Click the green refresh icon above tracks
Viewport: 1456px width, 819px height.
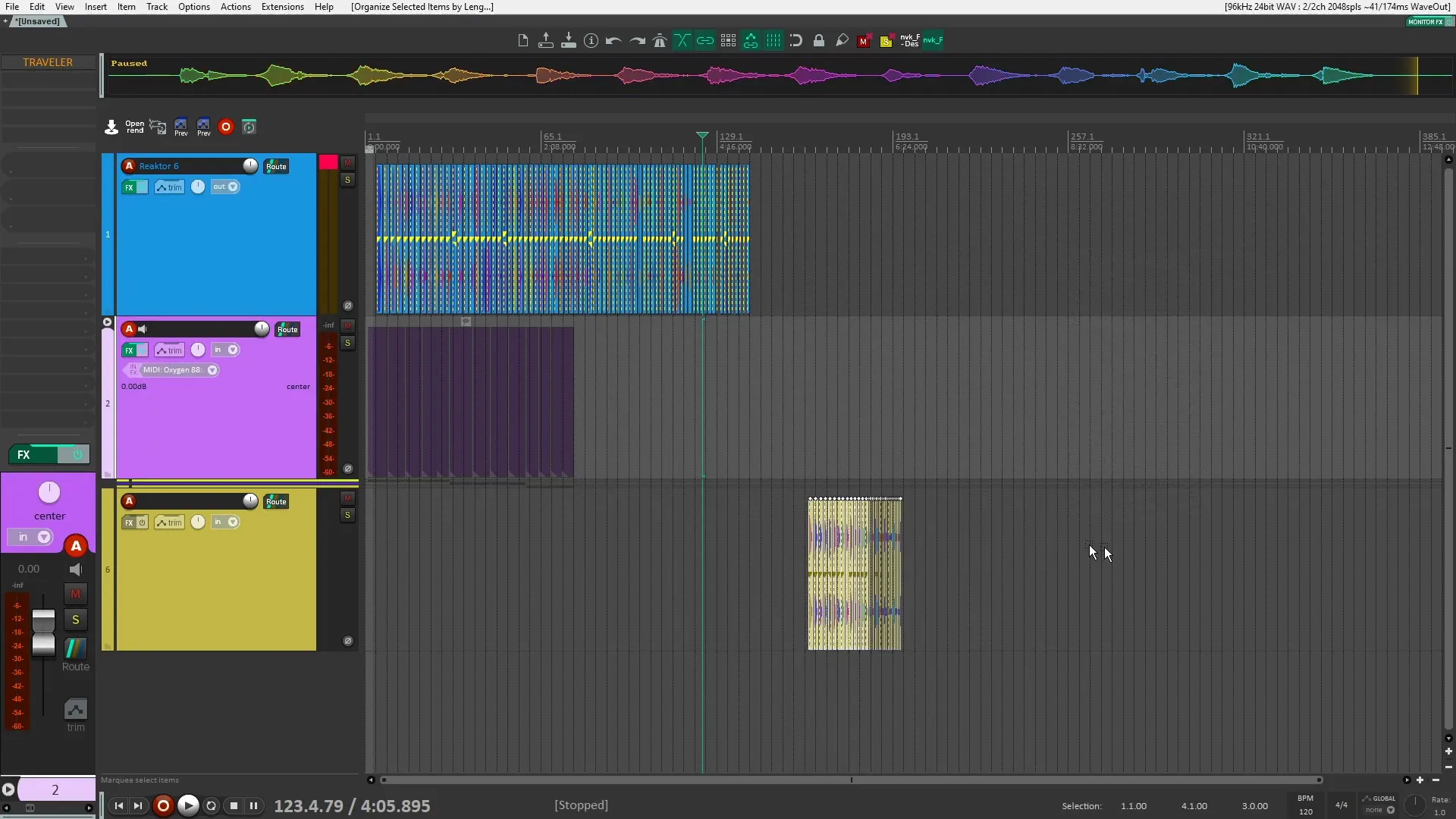[x=249, y=127]
